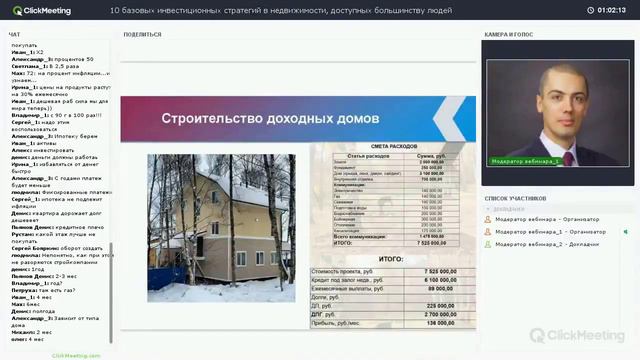Click chat message 'Иван_1: Х2'
This screenshot has width=640, height=360.
[x=27, y=52]
